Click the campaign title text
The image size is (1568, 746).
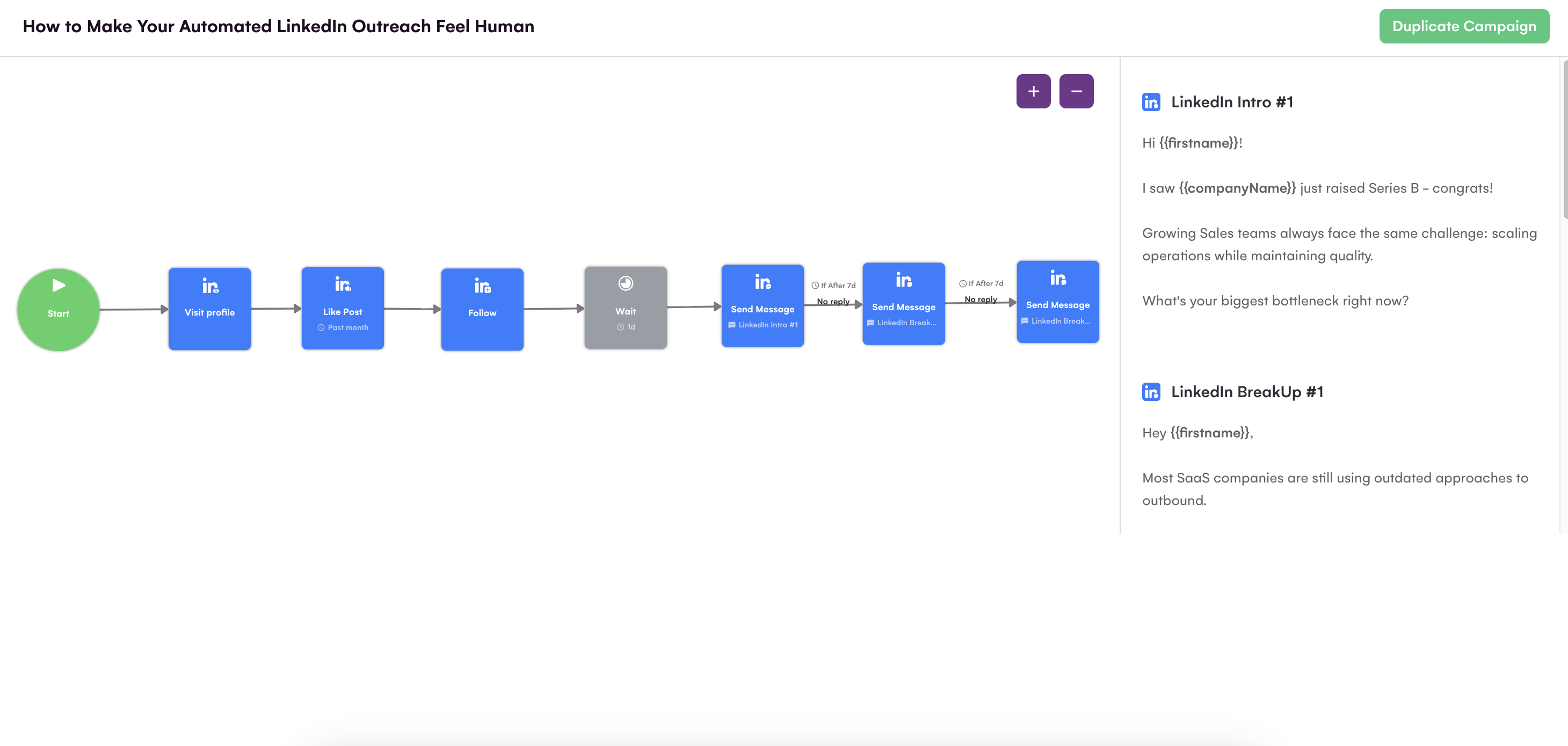(278, 26)
